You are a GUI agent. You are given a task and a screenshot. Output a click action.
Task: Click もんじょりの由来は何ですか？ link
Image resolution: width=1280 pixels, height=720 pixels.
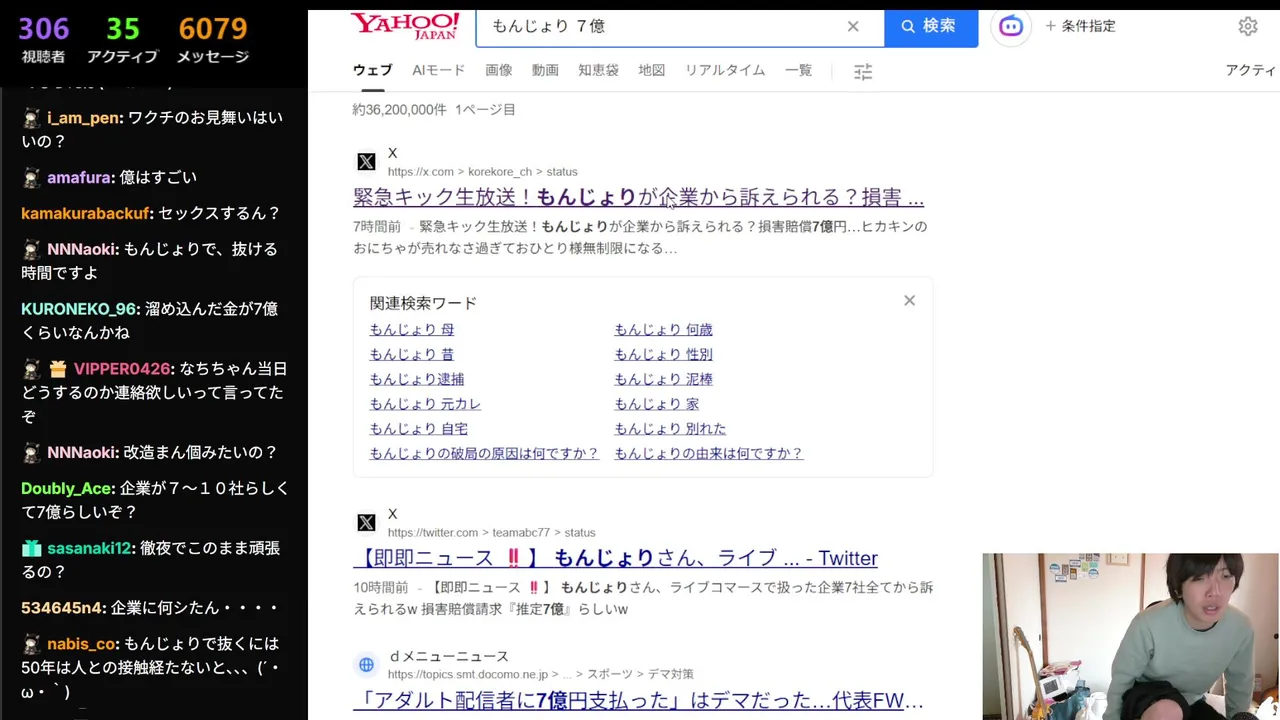pyautogui.click(x=708, y=453)
